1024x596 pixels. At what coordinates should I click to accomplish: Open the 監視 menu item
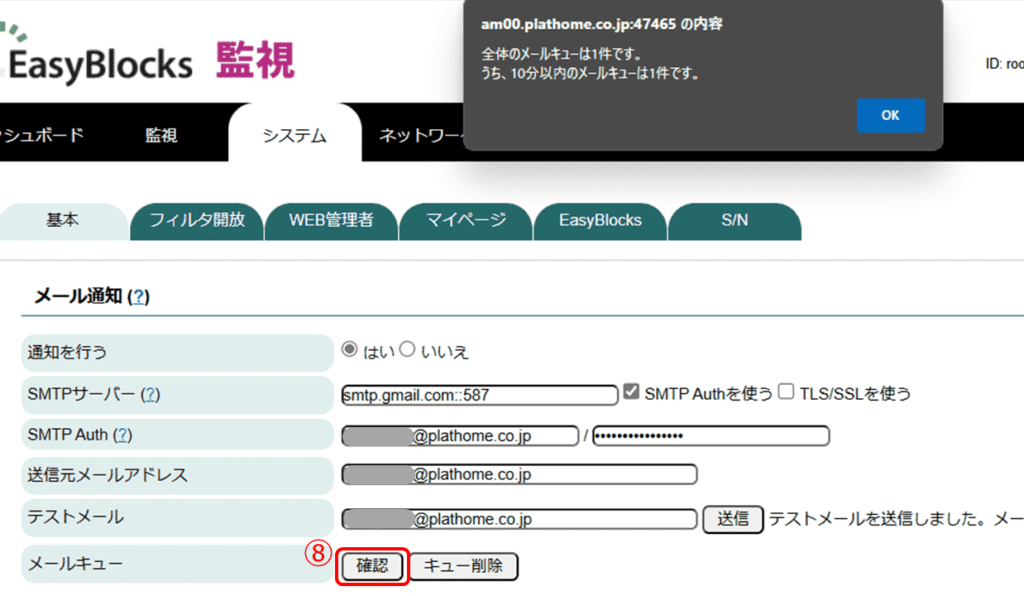160,133
